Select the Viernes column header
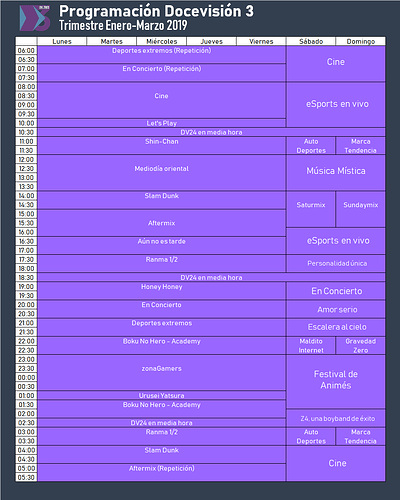The width and height of the screenshot is (400, 500). pos(261,41)
